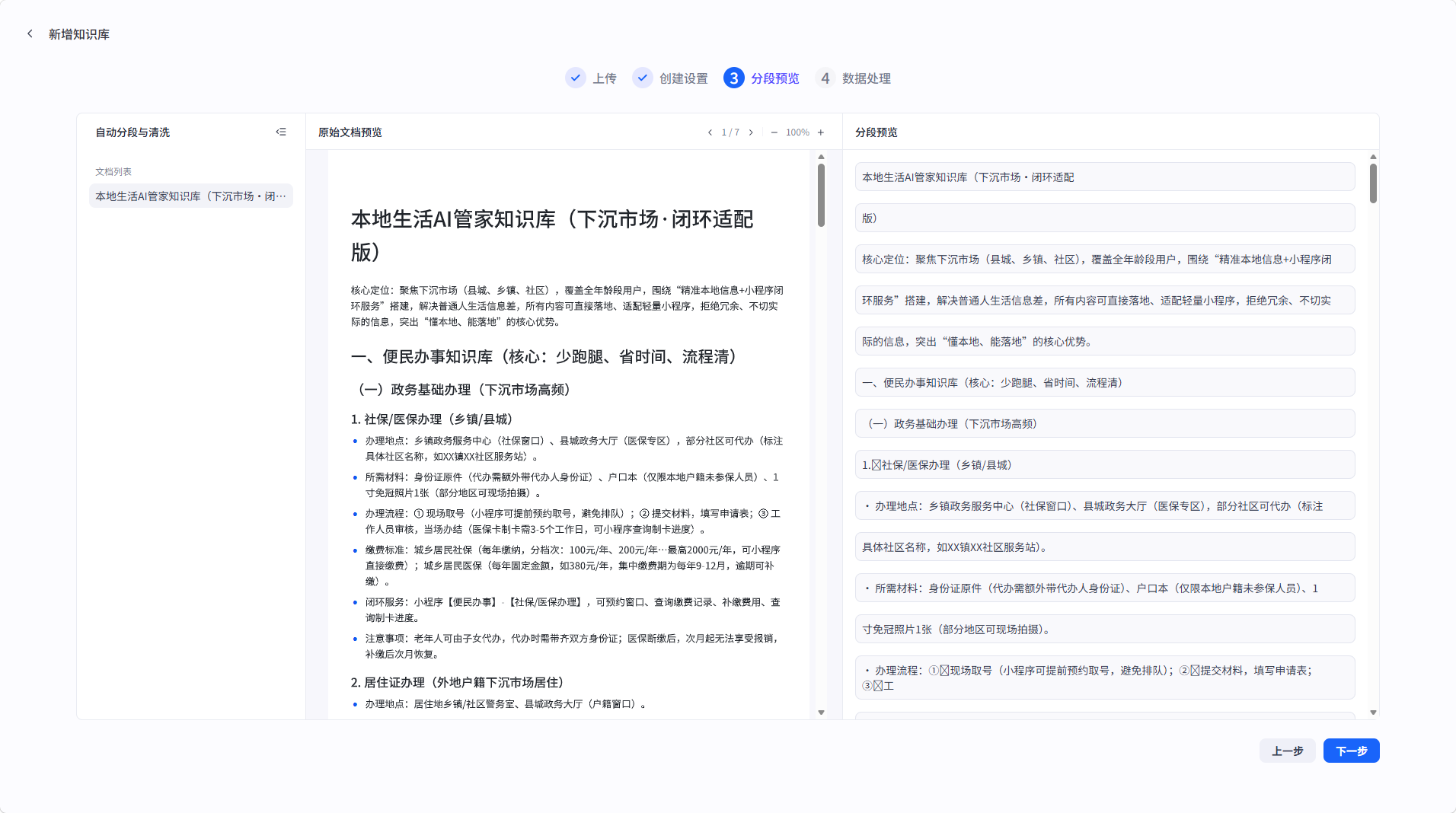Click the 新增知识库 page title
The width and height of the screenshot is (1456, 813).
pos(79,34)
